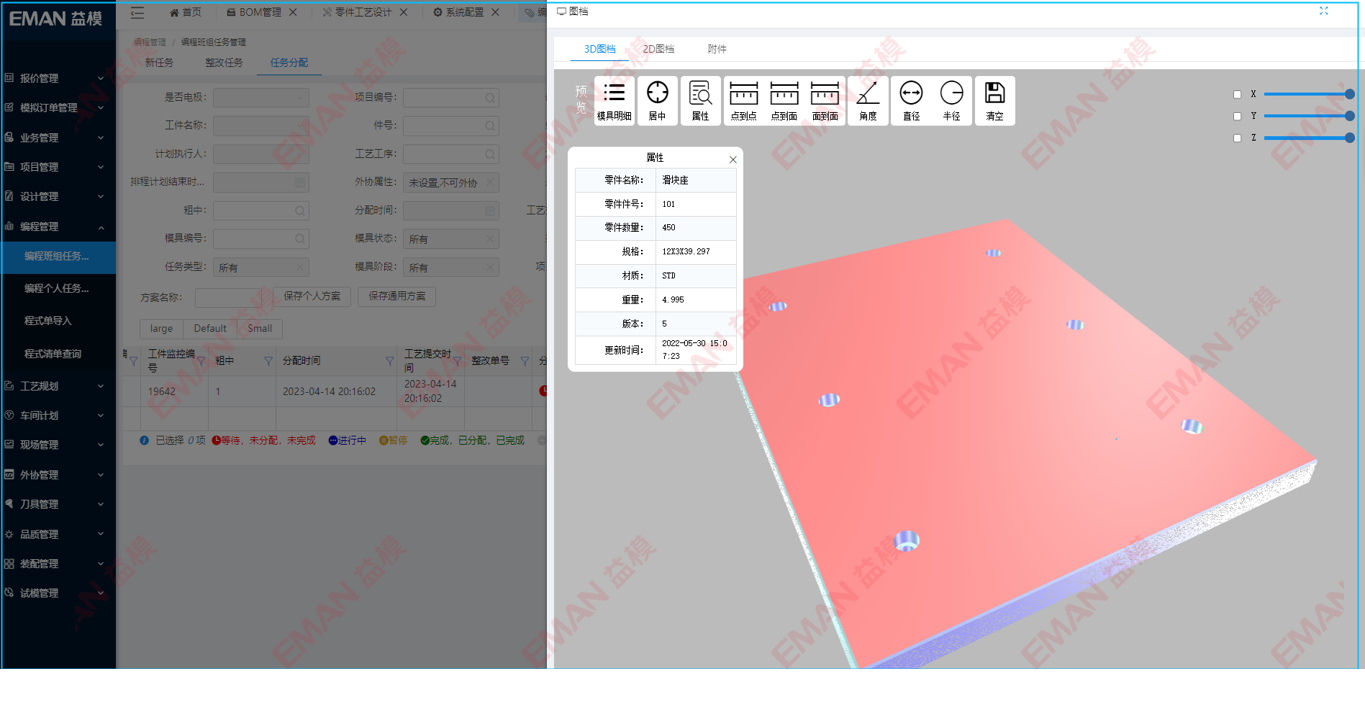Open 编程个人任务 in the sidebar
1365x713 pixels.
coord(58,288)
